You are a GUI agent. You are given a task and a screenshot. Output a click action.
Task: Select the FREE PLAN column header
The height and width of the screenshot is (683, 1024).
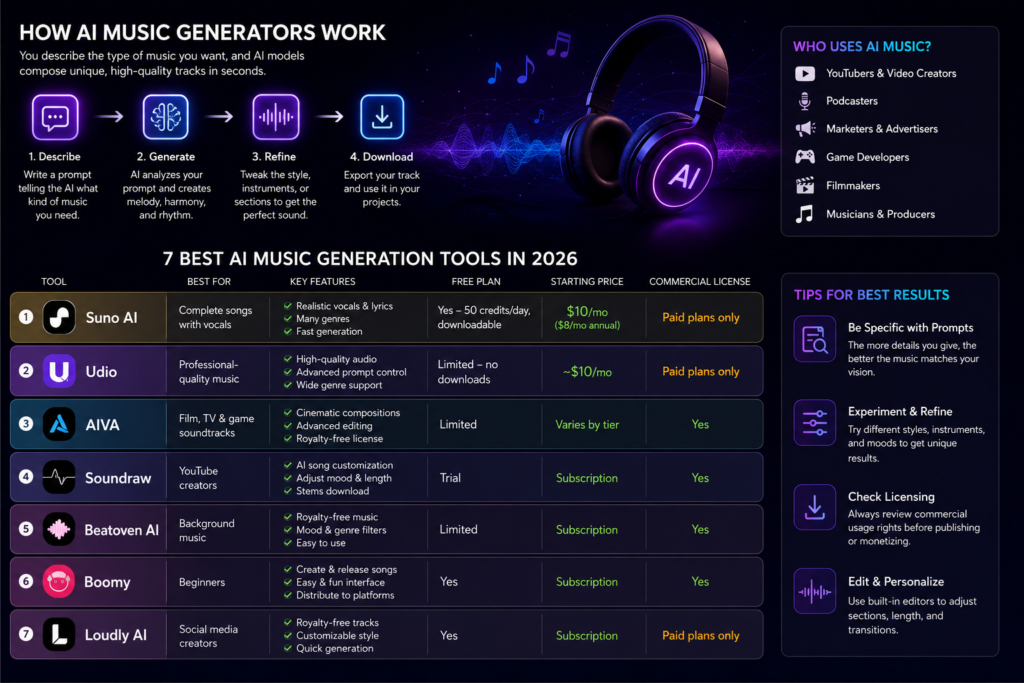pos(476,281)
